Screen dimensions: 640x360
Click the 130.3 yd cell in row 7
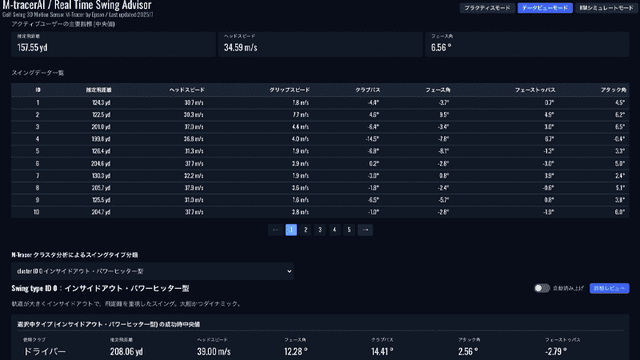point(101,176)
